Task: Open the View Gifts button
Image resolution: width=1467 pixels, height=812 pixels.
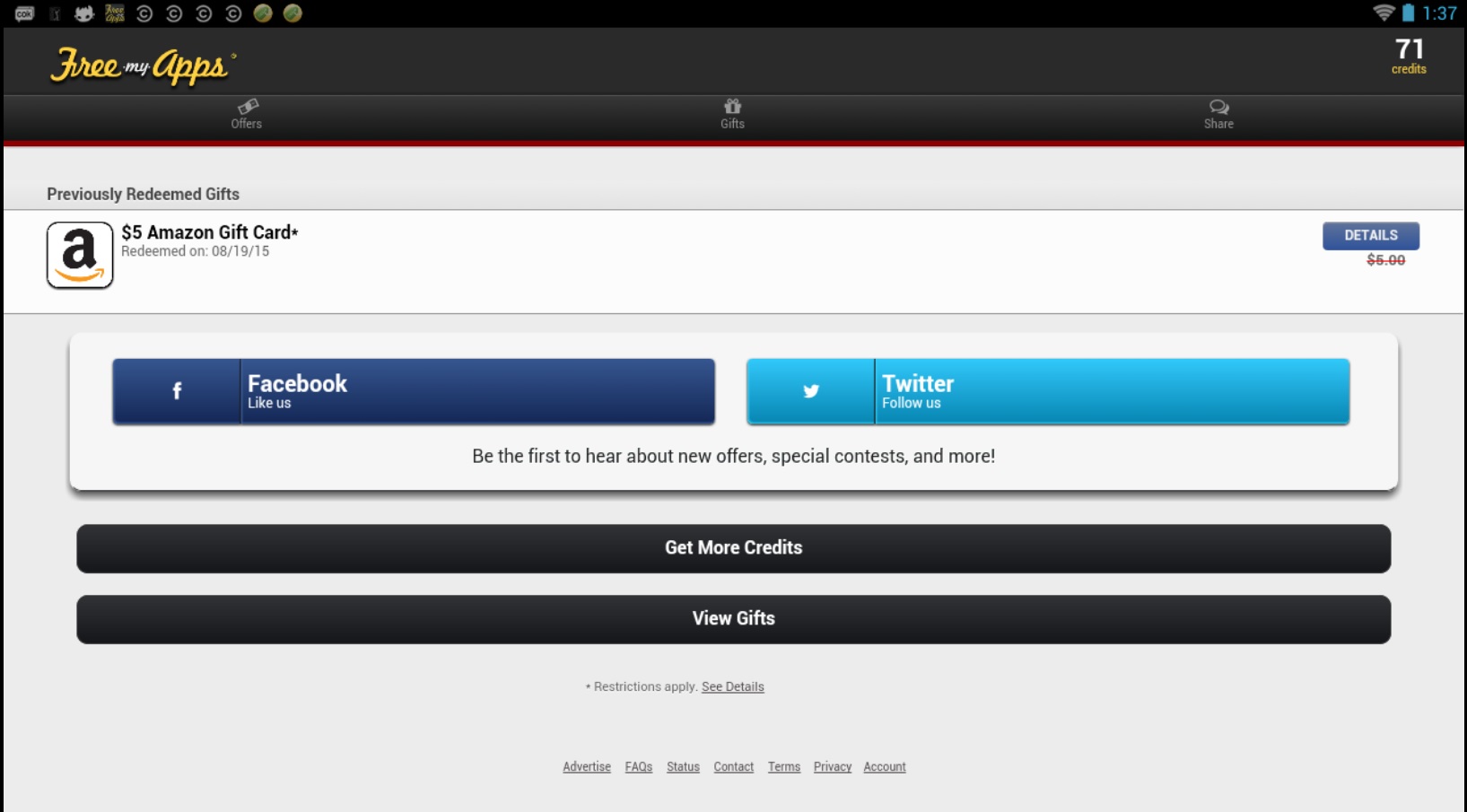Action: pyautogui.click(x=734, y=619)
